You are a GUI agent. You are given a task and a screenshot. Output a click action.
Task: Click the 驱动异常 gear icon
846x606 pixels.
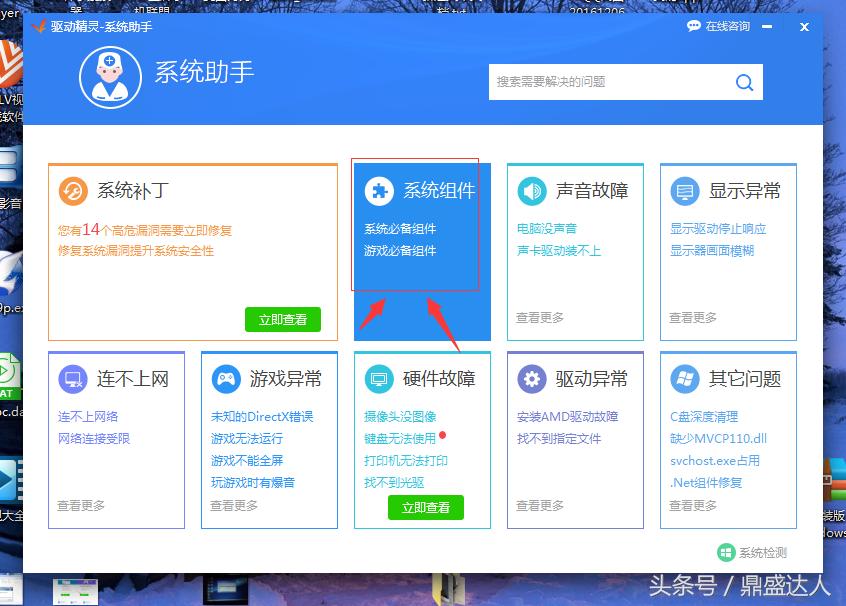(x=531, y=378)
